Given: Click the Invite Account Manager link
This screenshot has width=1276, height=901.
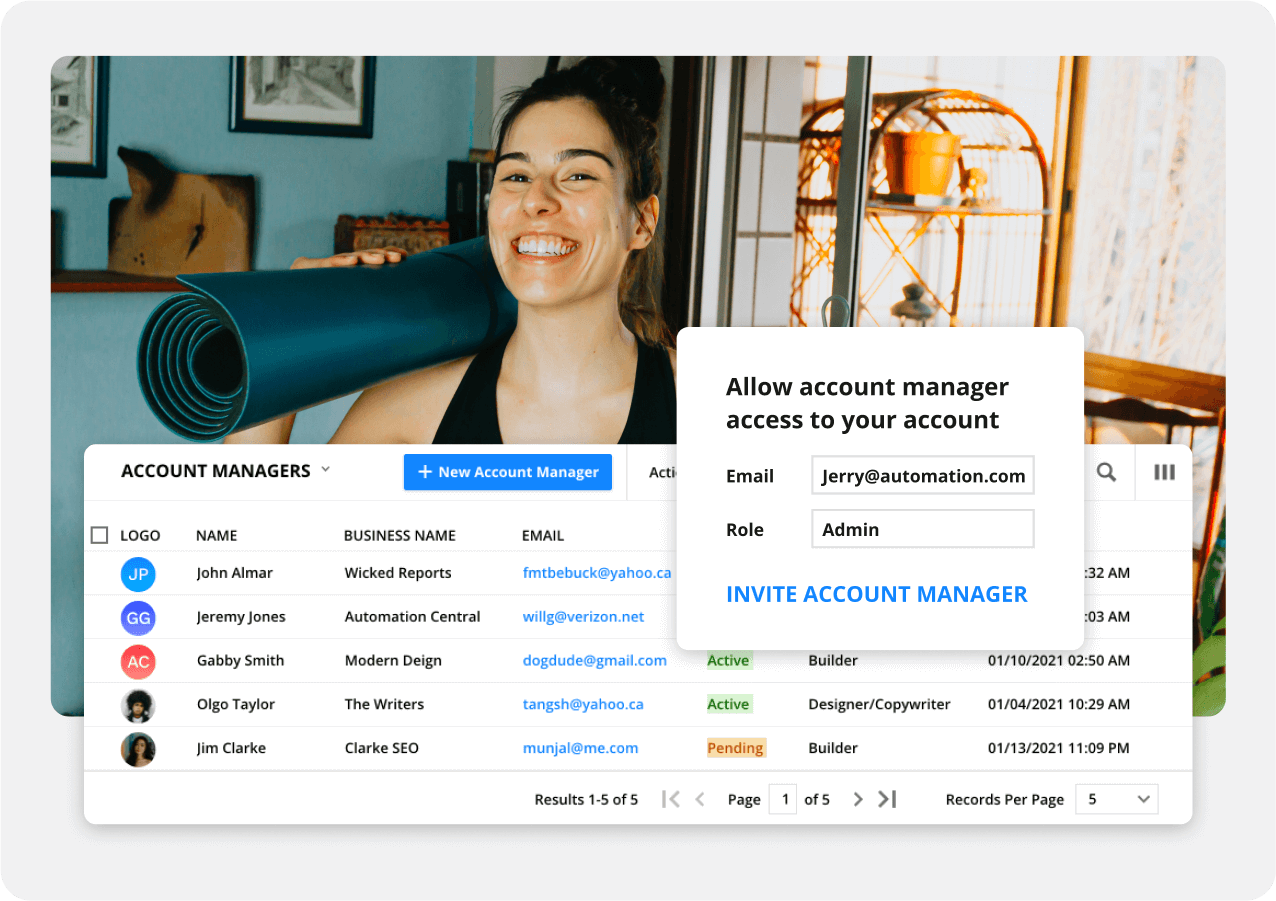Looking at the screenshot, I should [877, 594].
